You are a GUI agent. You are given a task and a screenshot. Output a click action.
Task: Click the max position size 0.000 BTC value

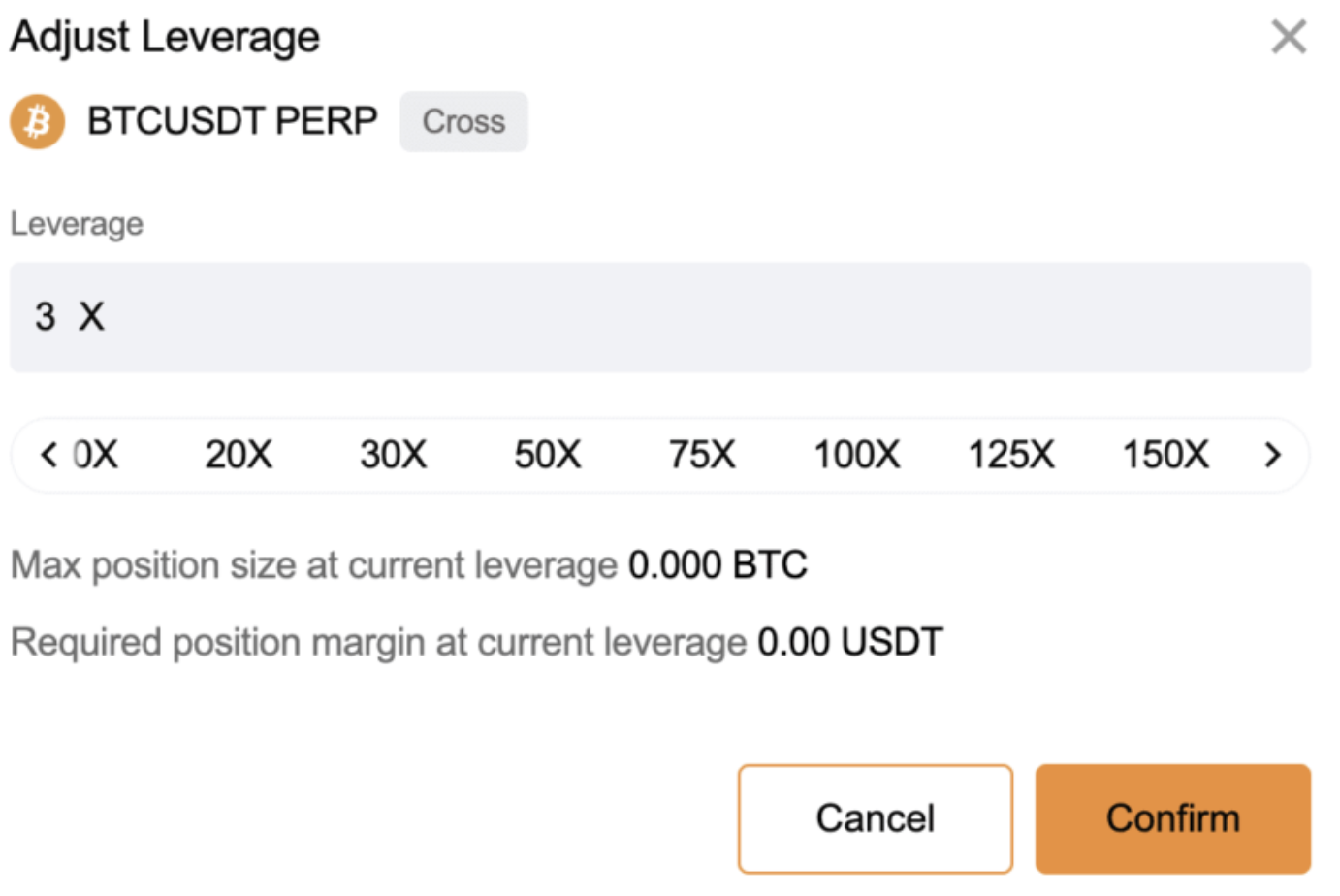[x=718, y=565]
